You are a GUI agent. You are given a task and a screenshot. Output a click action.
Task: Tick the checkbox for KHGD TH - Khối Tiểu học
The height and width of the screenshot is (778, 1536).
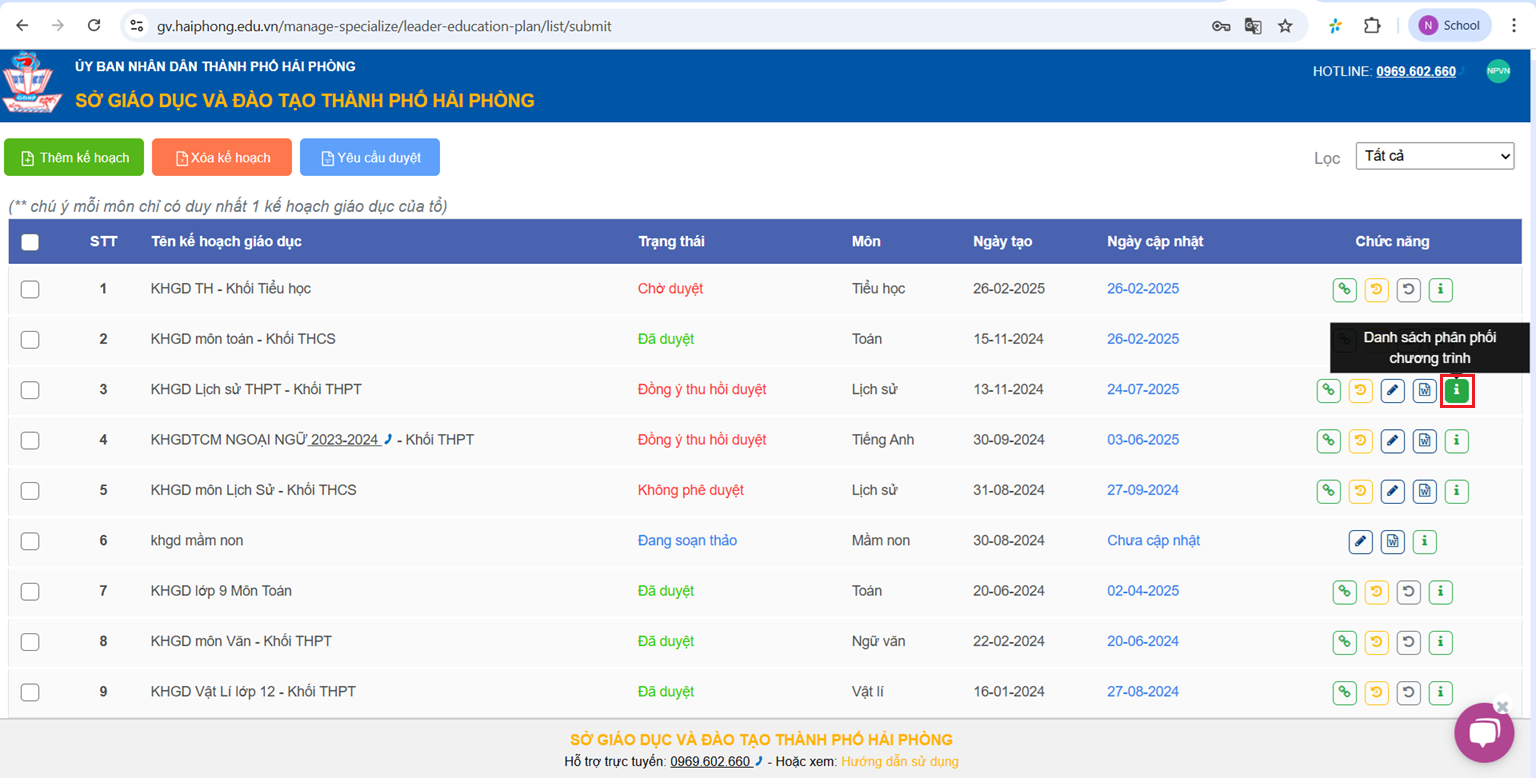pos(30,289)
